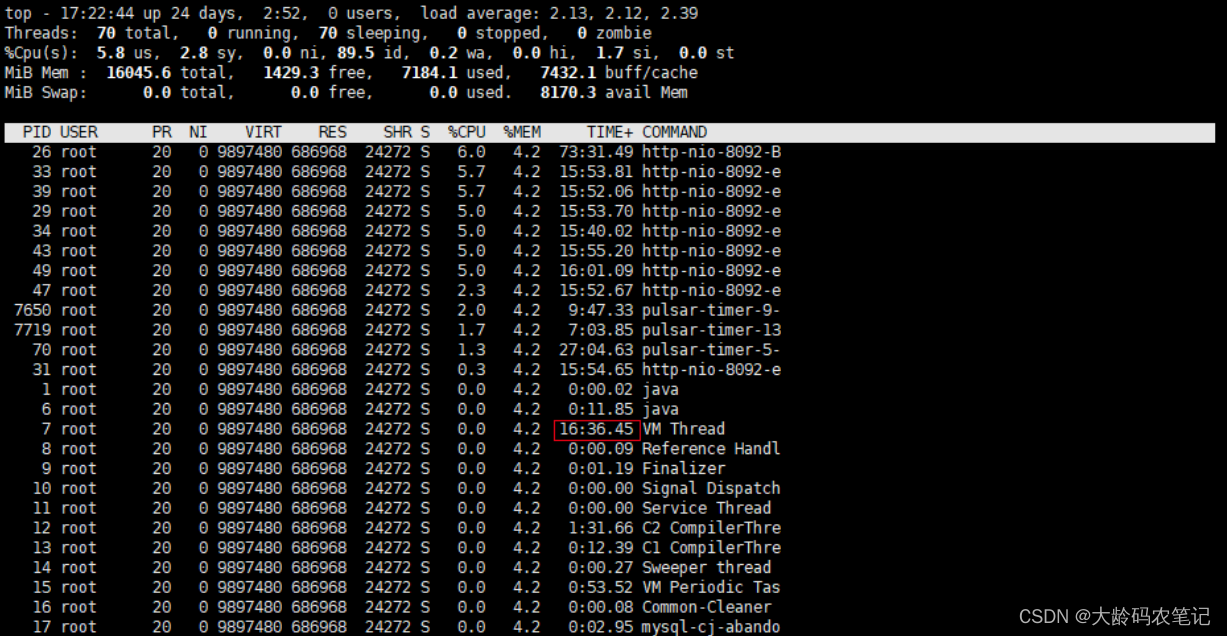
Task: Click the 16:36.45 time value
Action: [x=596, y=429]
